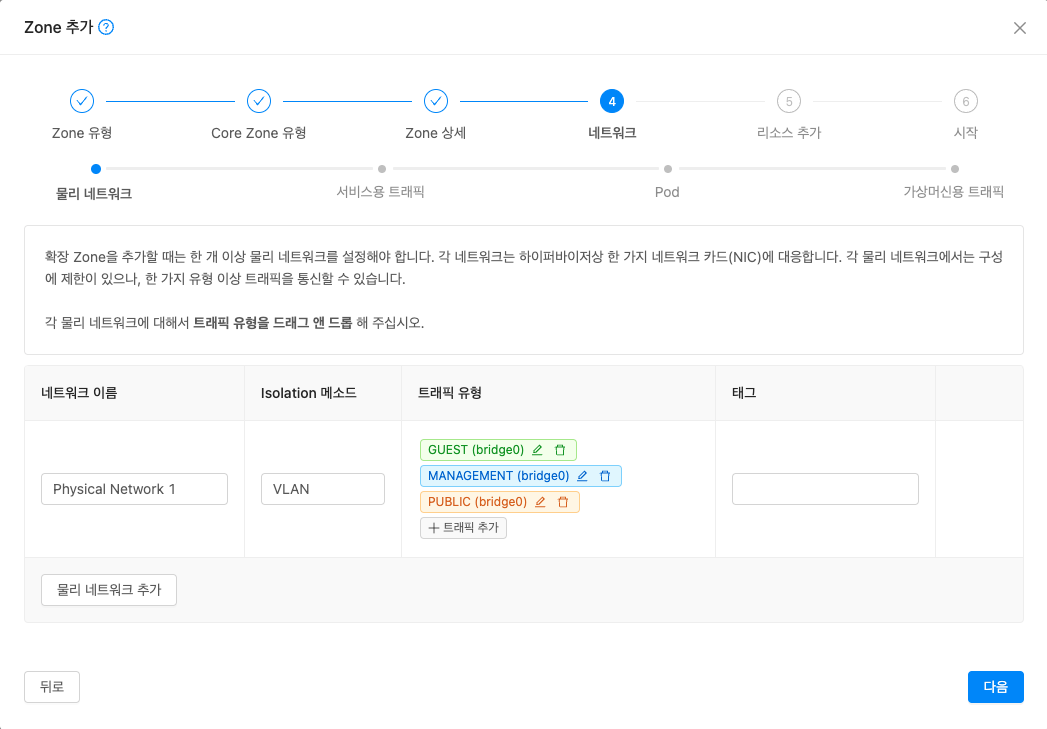Image resolution: width=1047 pixels, height=729 pixels.
Task: Click the 물리 네트워크 추가 button
Action: coord(109,590)
